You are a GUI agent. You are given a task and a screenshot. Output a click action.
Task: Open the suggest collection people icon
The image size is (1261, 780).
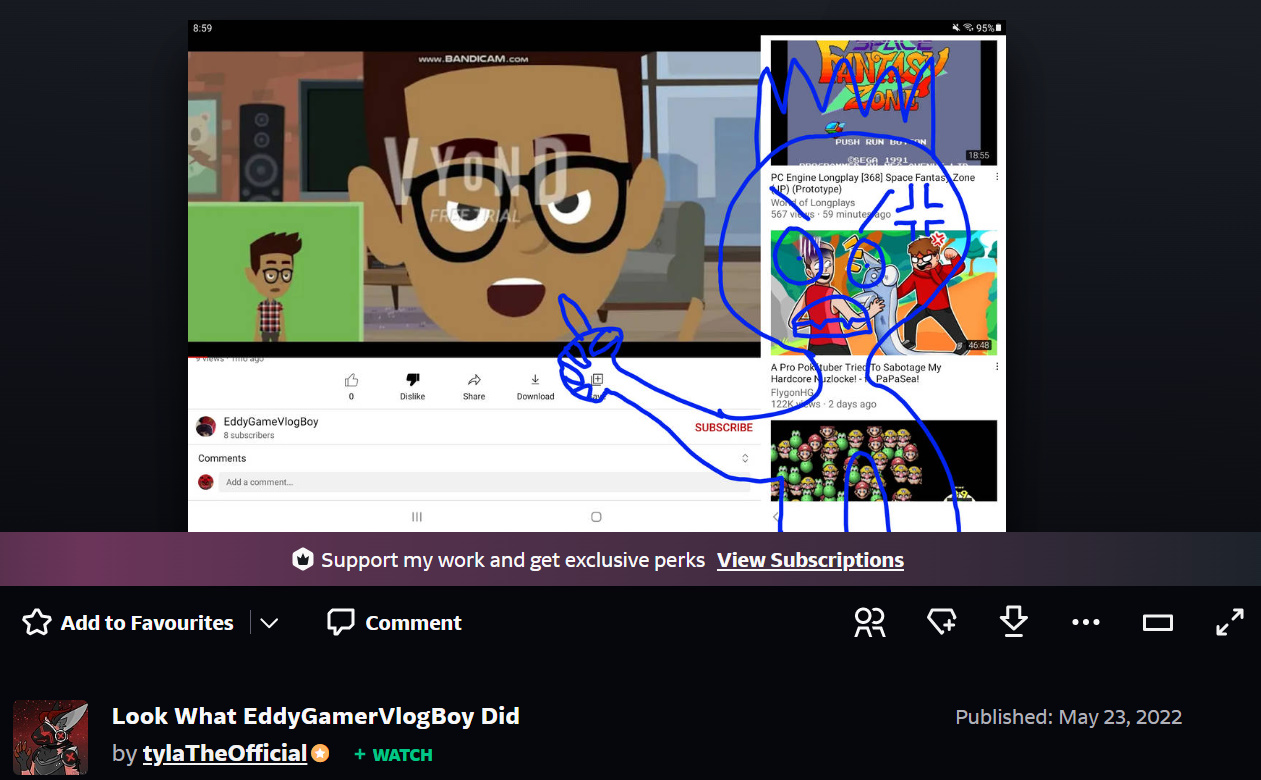pyautogui.click(x=869, y=622)
